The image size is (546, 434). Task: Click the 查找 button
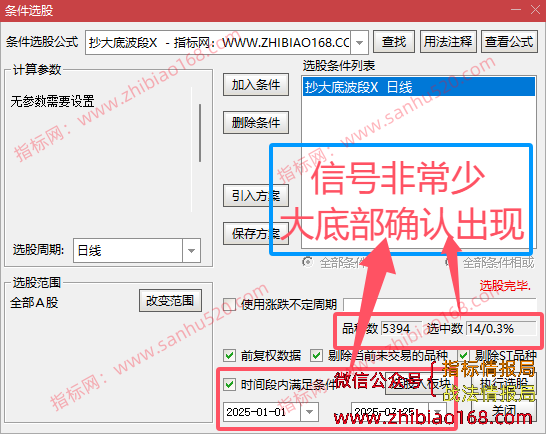394,42
